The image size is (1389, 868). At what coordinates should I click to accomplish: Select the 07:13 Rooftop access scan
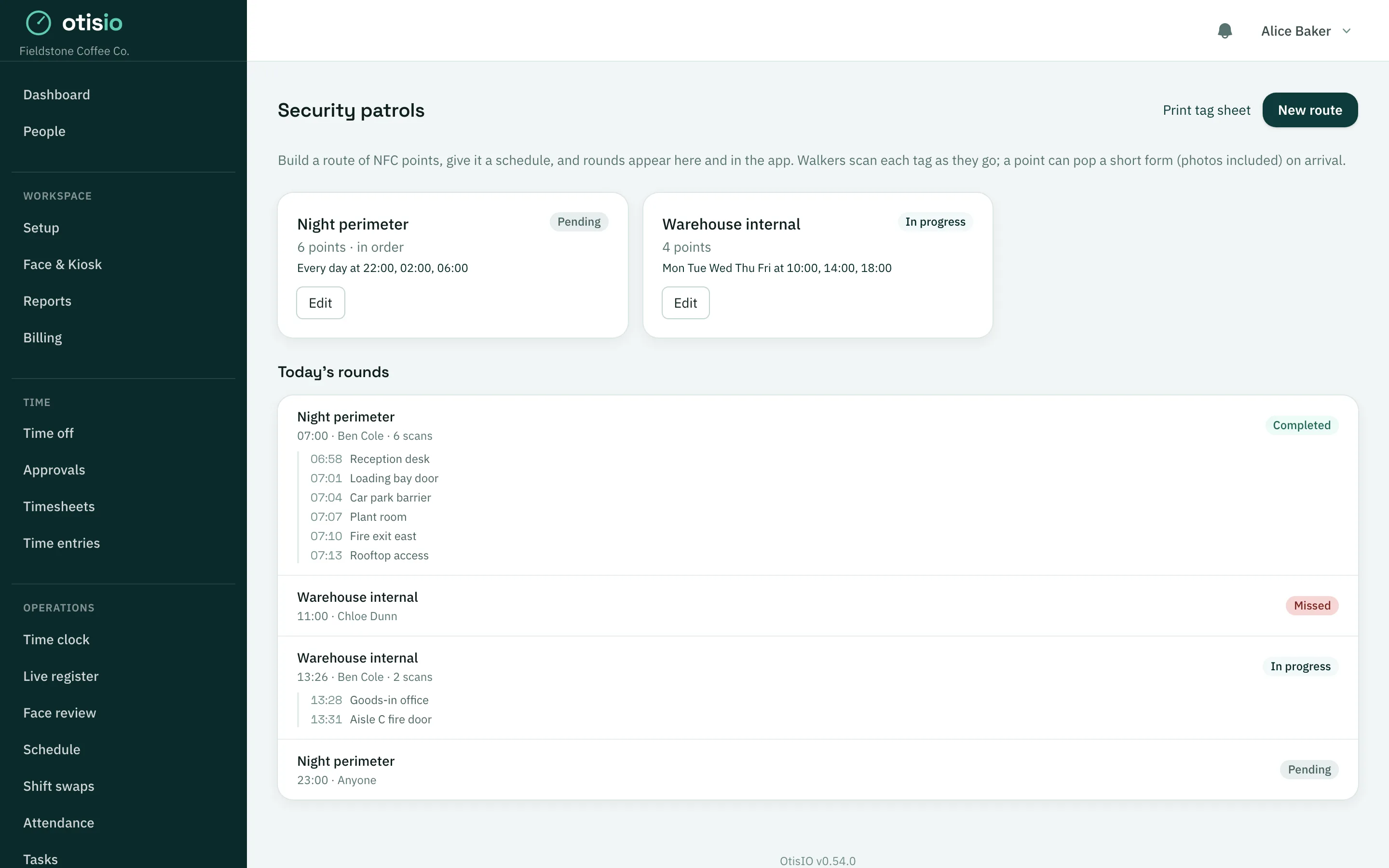(369, 556)
